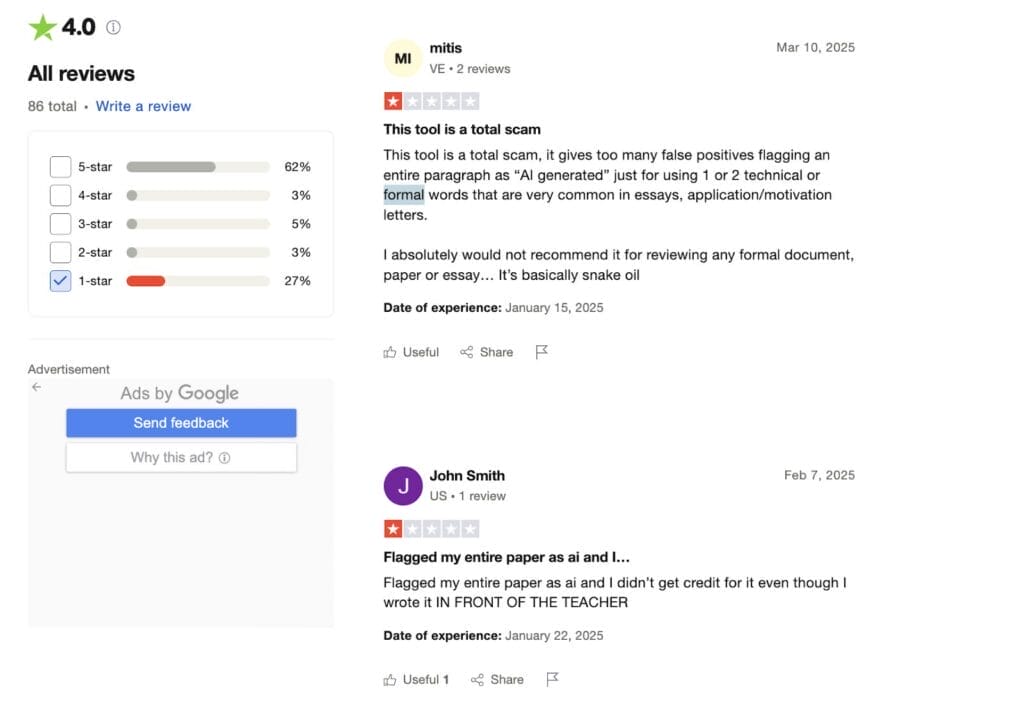Flag the mitis review
Screen dimensions: 1024x707
tap(542, 352)
